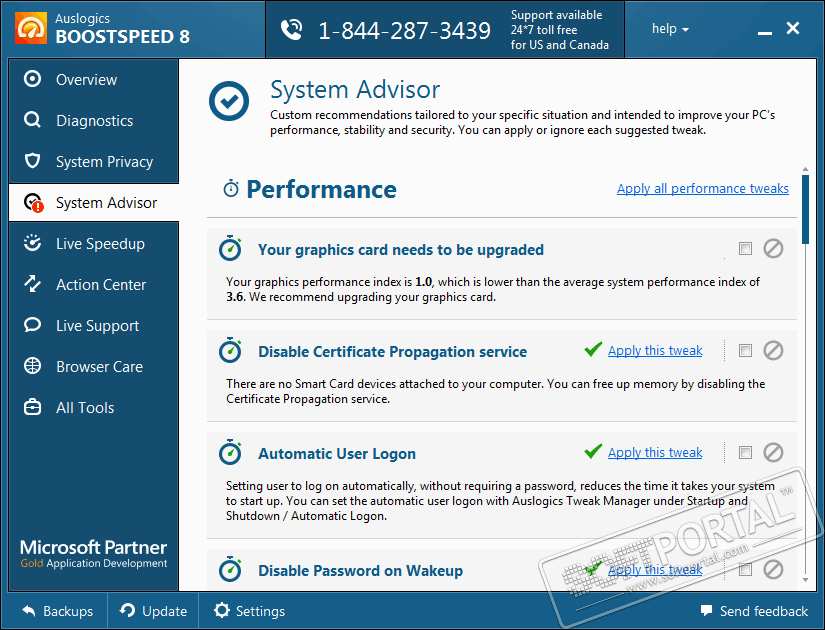
Task: Tick checkbox for Disable Certificate Propagation service
Action: (746, 351)
